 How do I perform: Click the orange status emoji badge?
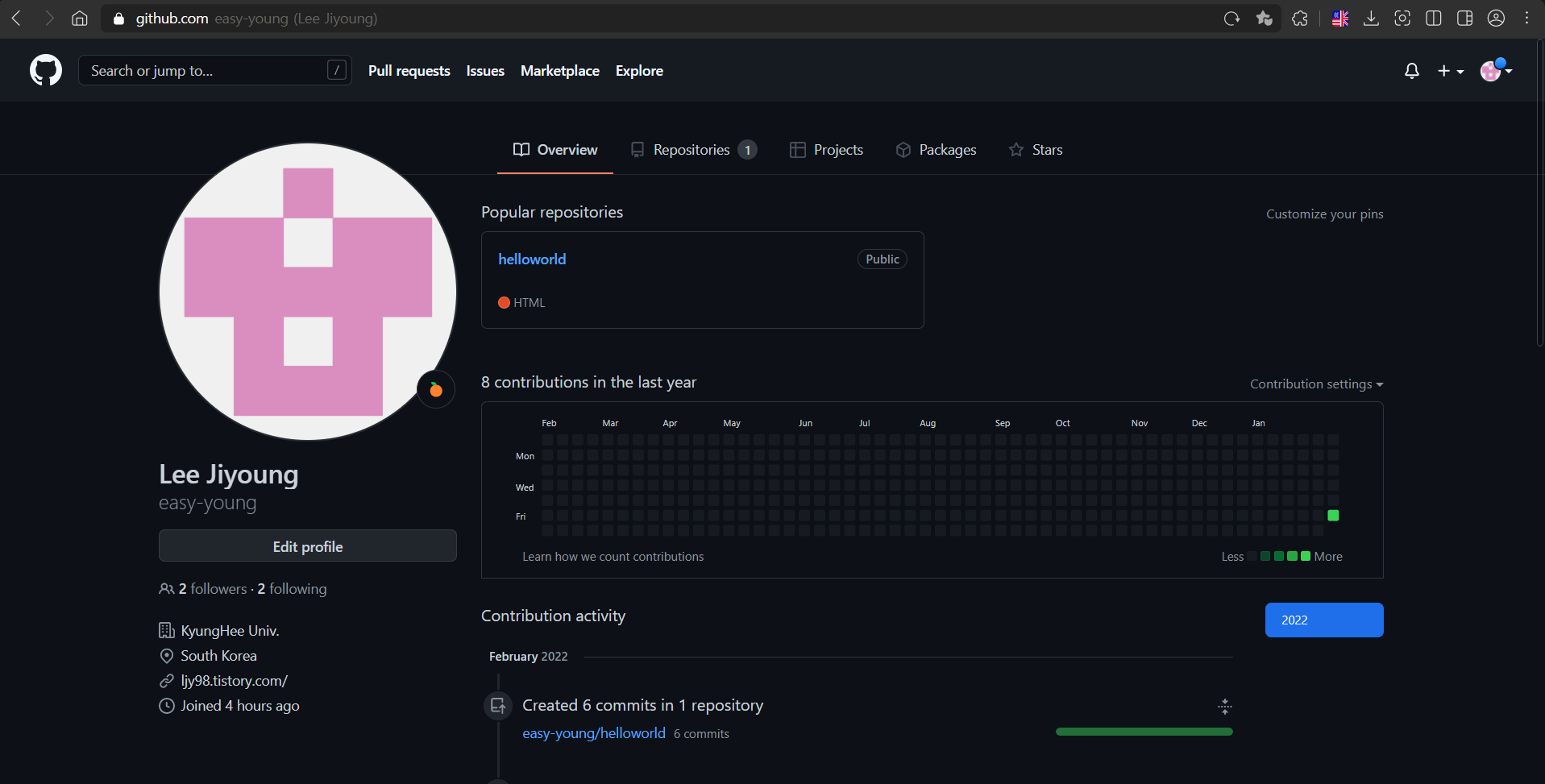pos(436,390)
